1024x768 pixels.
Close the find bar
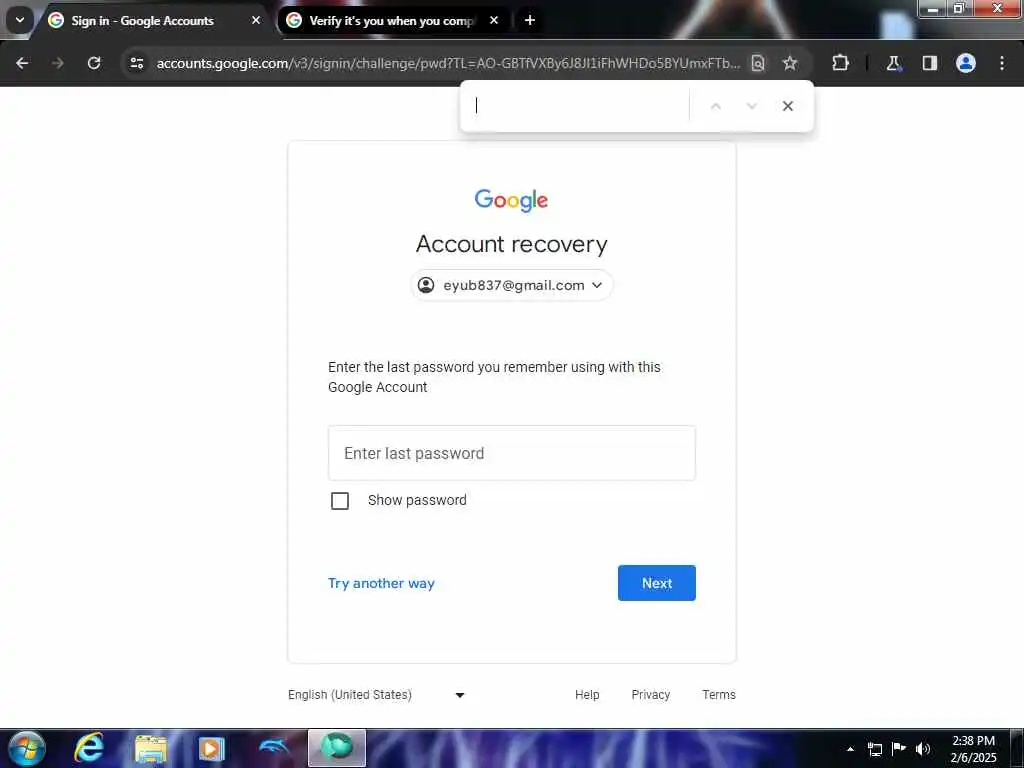pos(788,106)
